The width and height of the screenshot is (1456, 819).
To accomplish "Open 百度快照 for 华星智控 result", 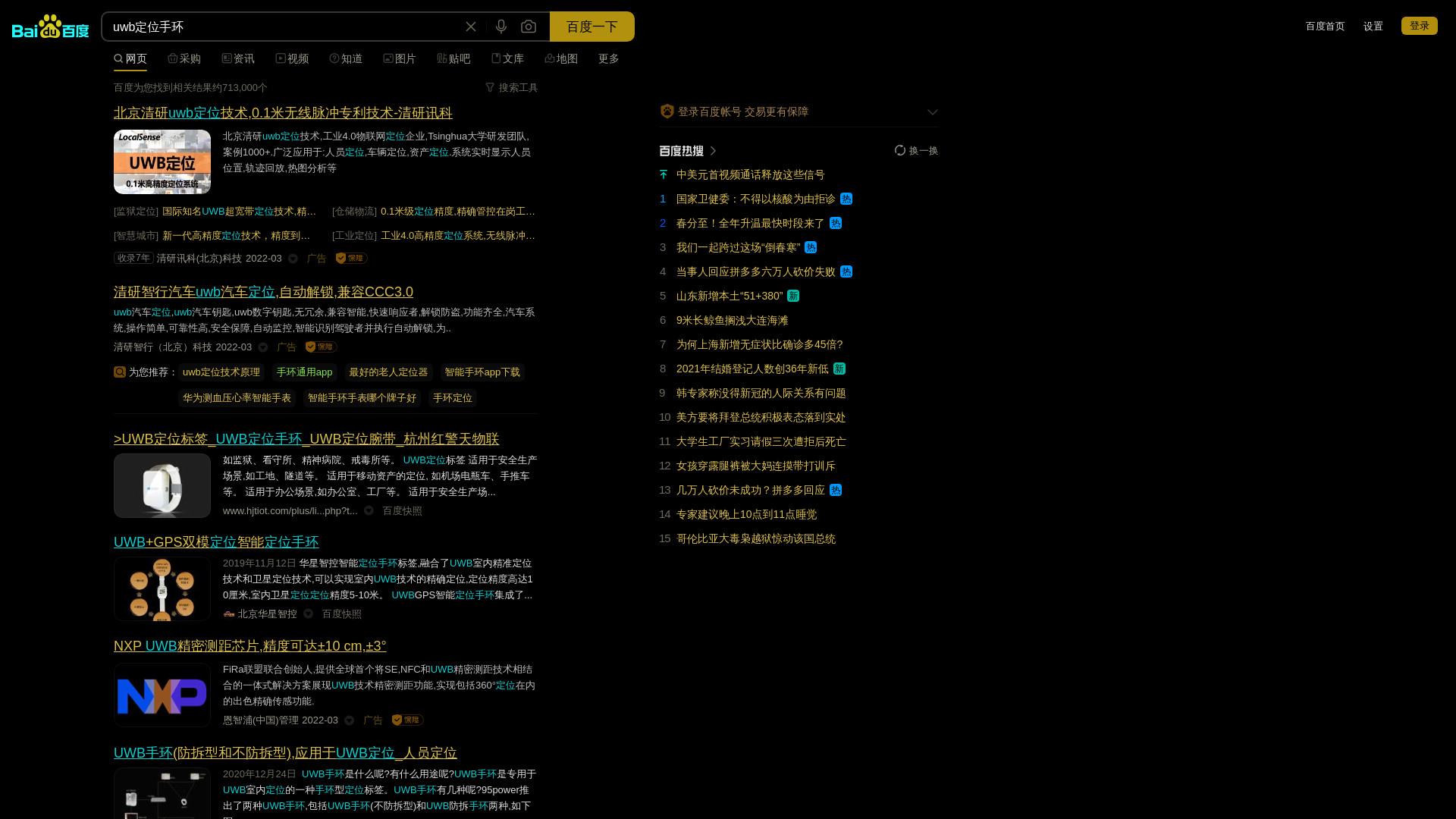I will click(341, 614).
